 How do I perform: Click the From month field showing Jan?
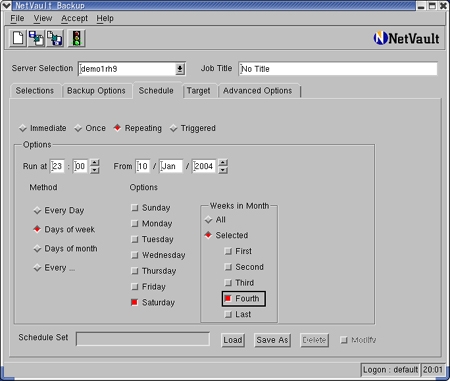pos(171,166)
